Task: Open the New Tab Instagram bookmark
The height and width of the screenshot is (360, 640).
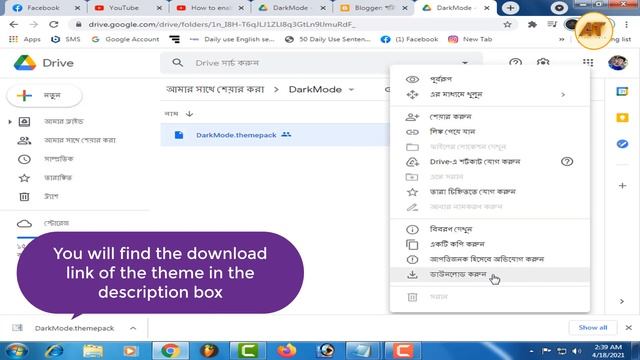Action: [470, 39]
